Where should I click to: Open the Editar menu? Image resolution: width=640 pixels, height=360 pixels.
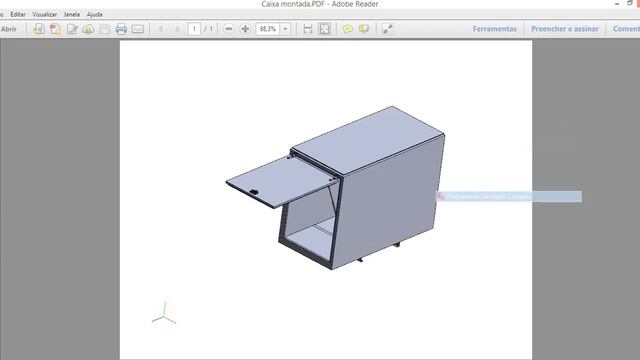click(x=18, y=14)
